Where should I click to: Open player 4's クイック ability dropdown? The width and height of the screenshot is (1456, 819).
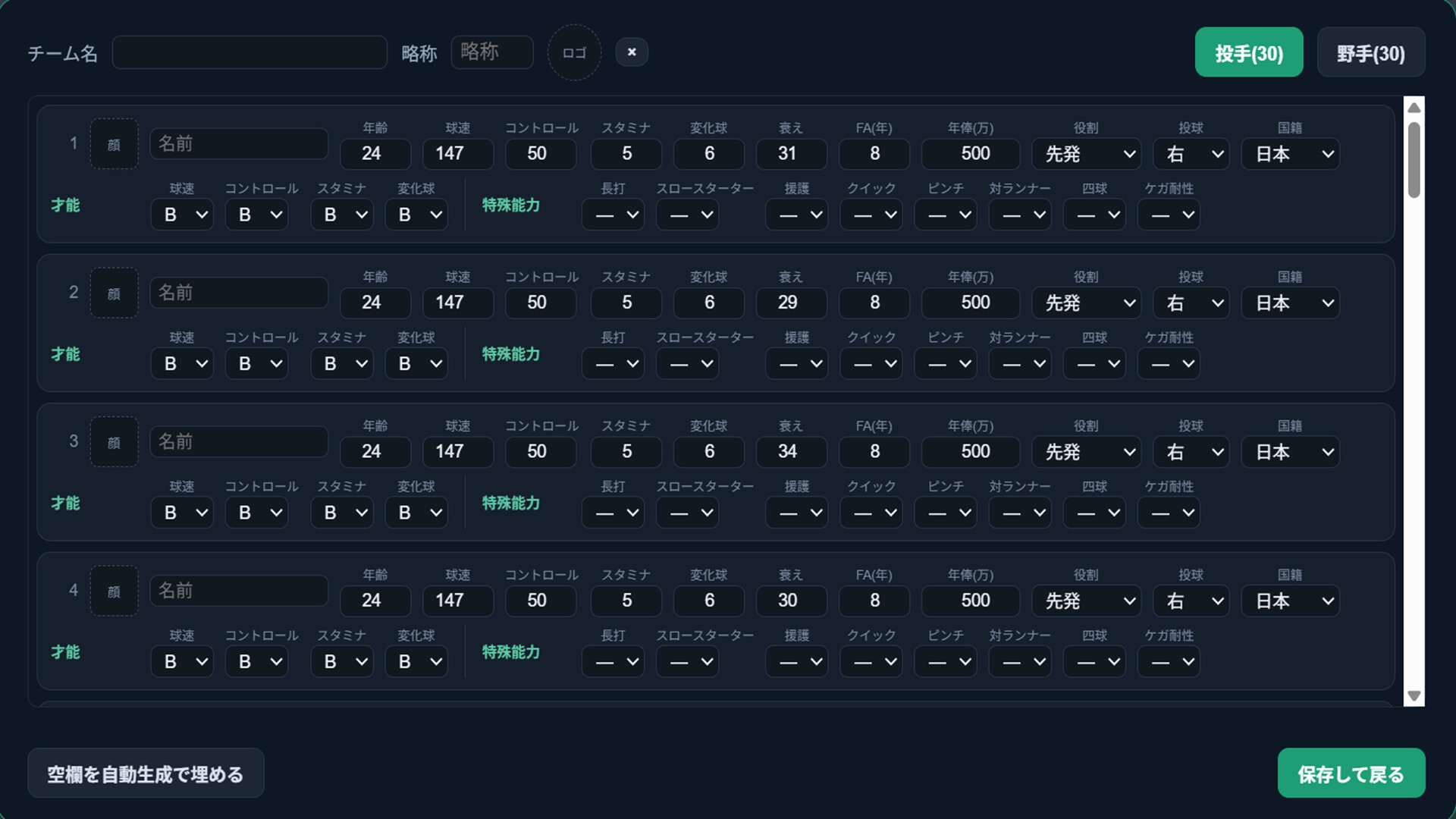(871, 662)
